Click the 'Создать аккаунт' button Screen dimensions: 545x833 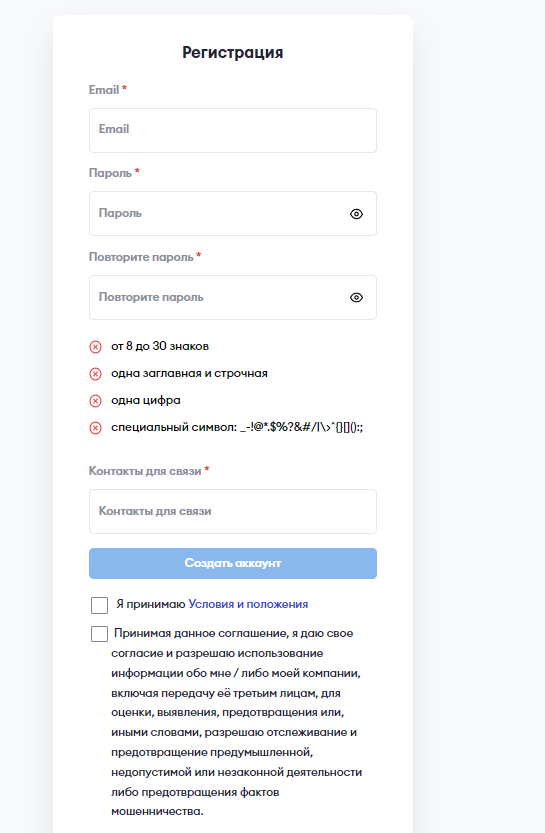point(233,564)
